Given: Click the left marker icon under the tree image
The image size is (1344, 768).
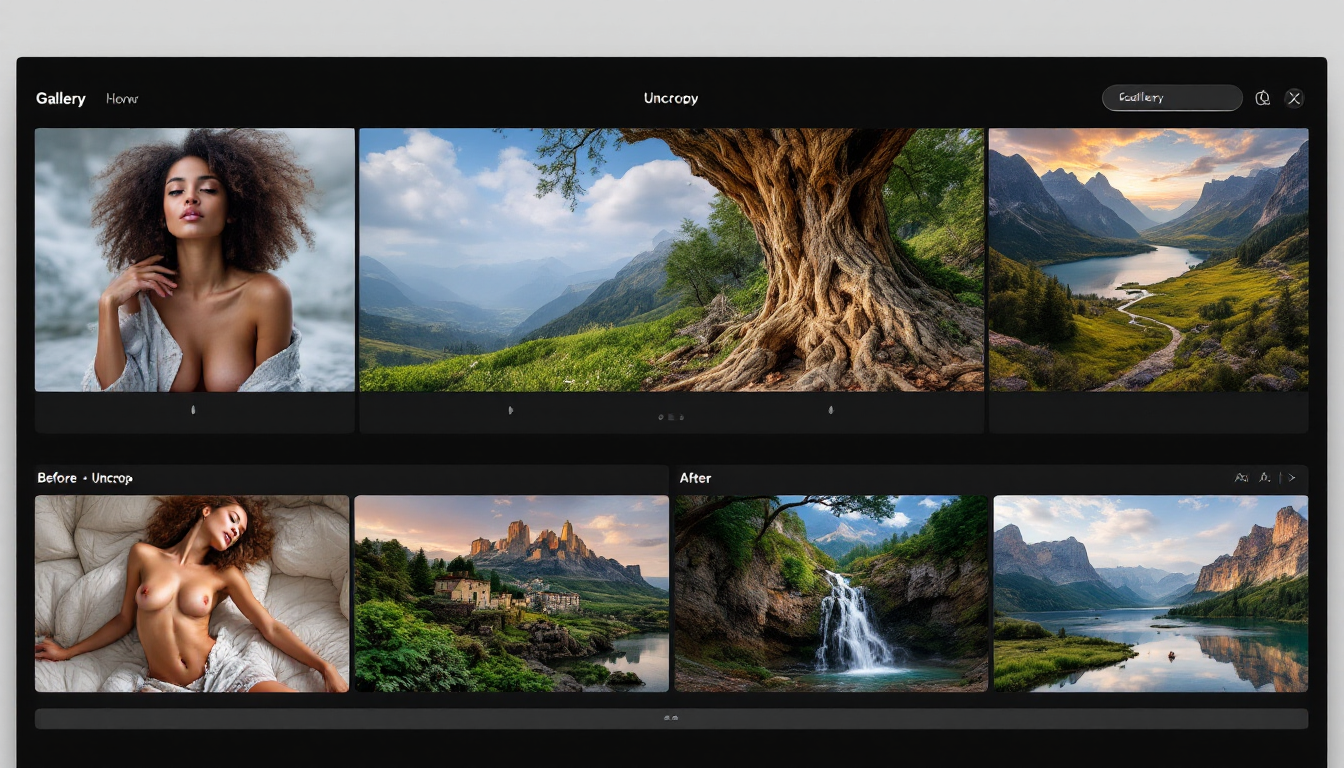Looking at the screenshot, I should [x=511, y=410].
